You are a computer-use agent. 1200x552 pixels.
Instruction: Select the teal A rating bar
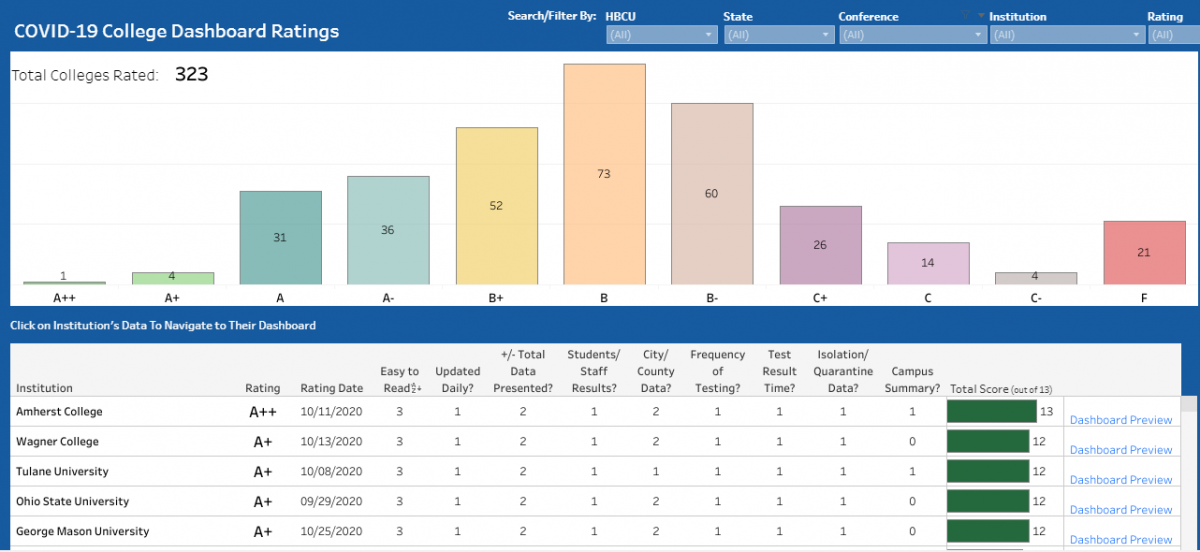[x=280, y=238]
